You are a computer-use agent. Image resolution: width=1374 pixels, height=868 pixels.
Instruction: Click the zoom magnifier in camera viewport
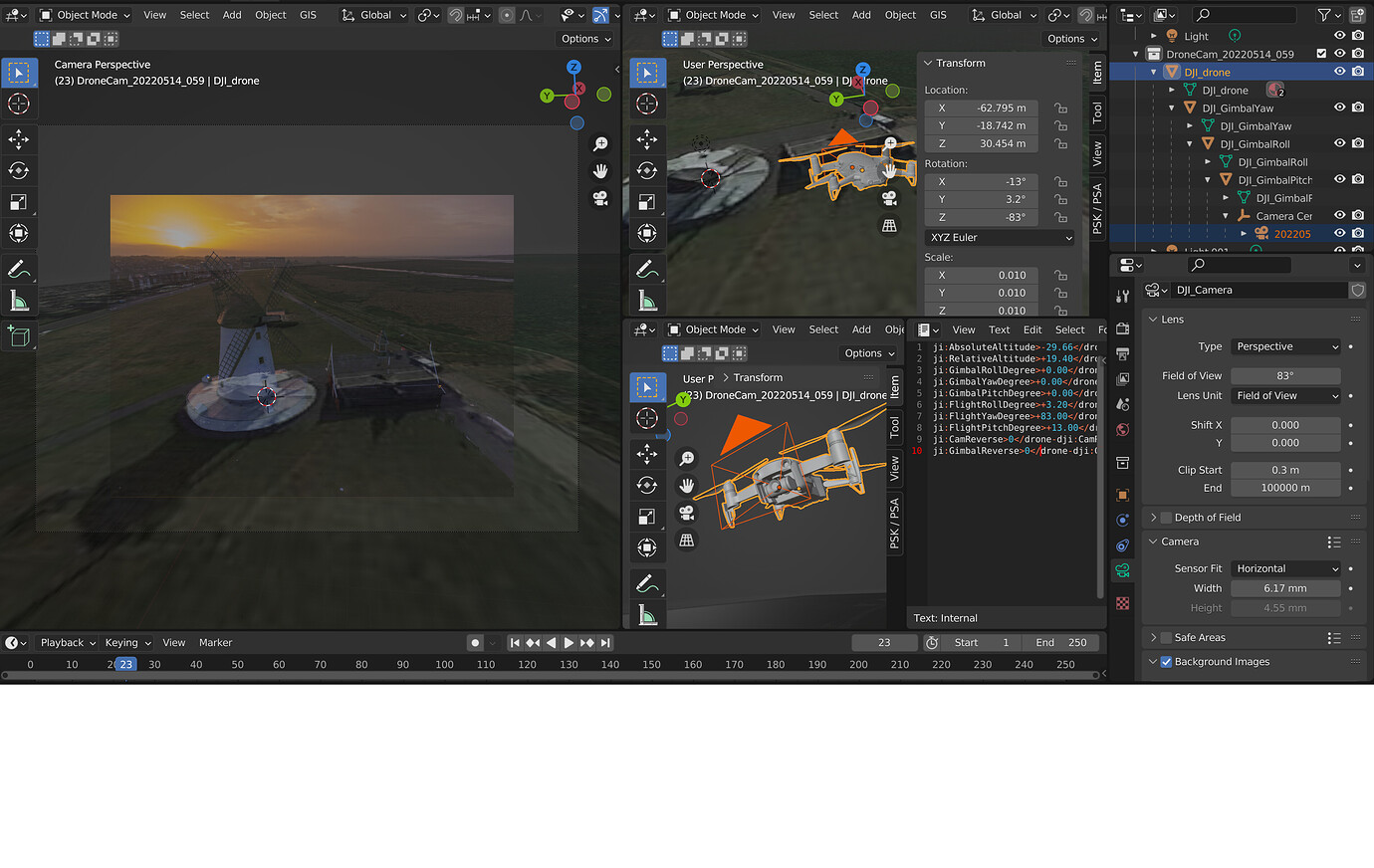click(x=600, y=144)
